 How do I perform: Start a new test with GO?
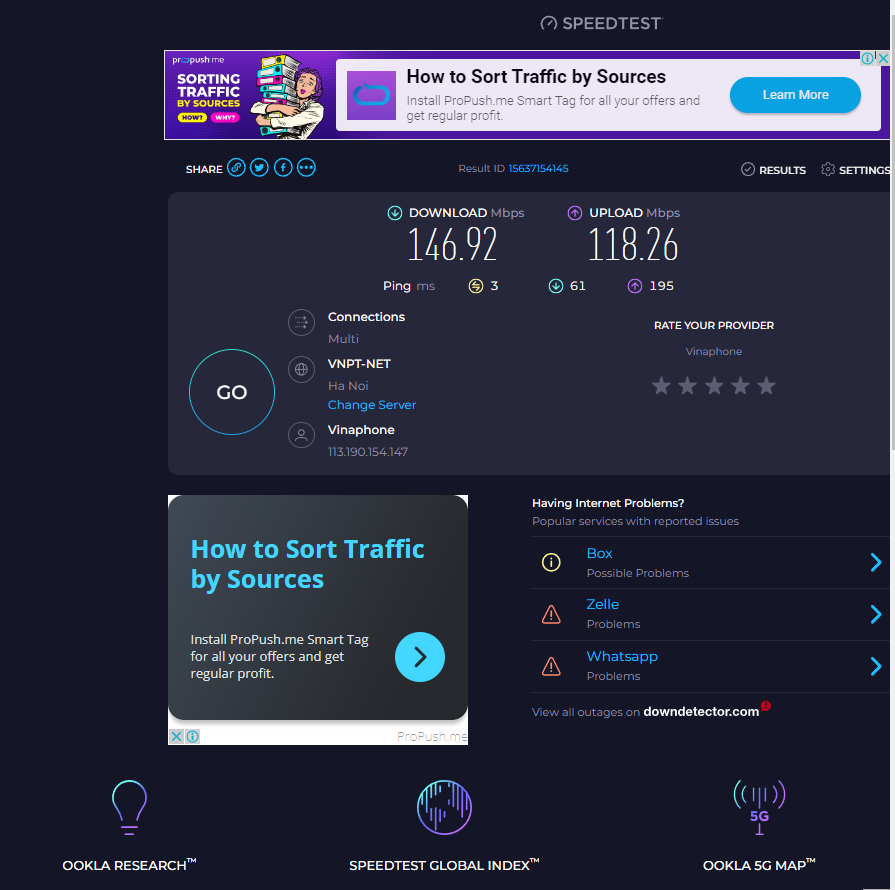click(x=232, y=392)
